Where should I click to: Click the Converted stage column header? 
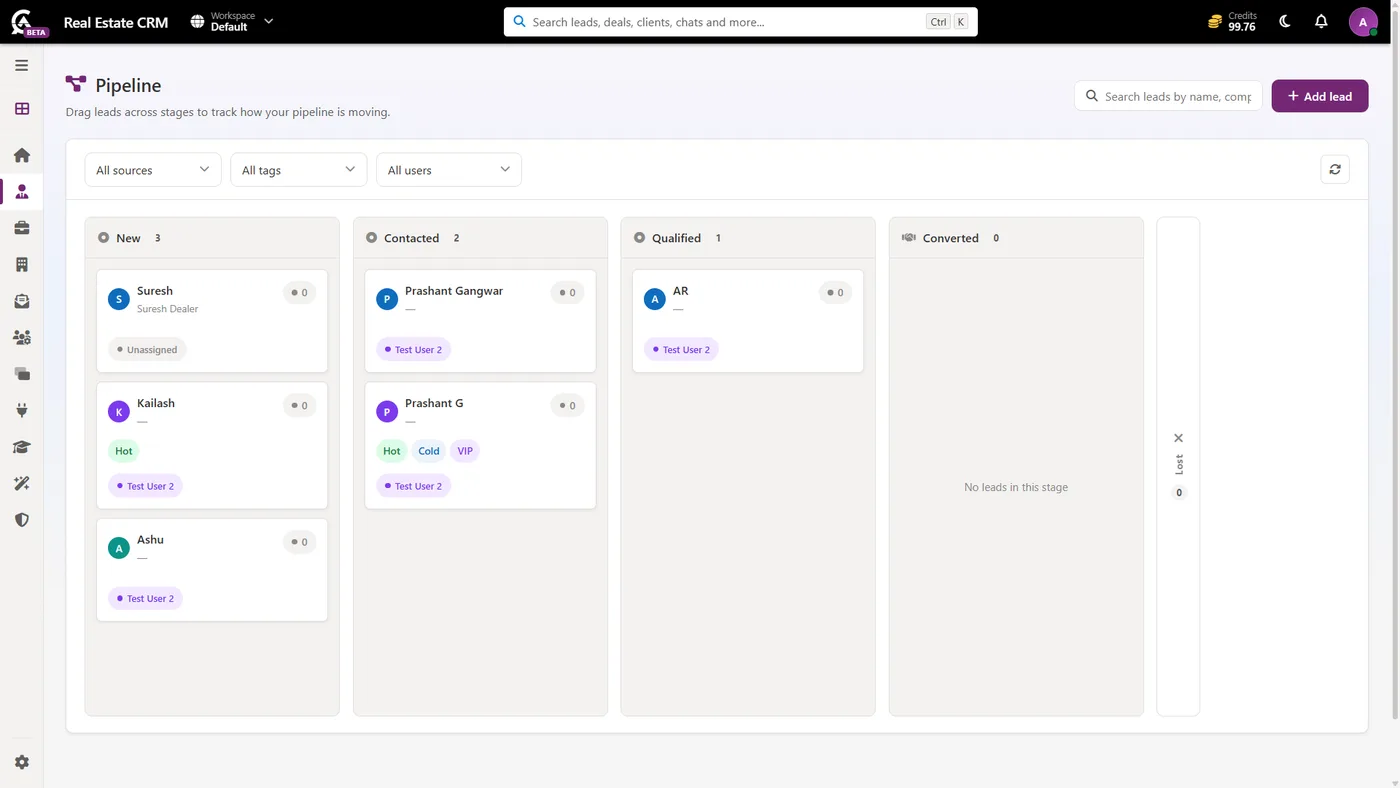pos(1016,238)
